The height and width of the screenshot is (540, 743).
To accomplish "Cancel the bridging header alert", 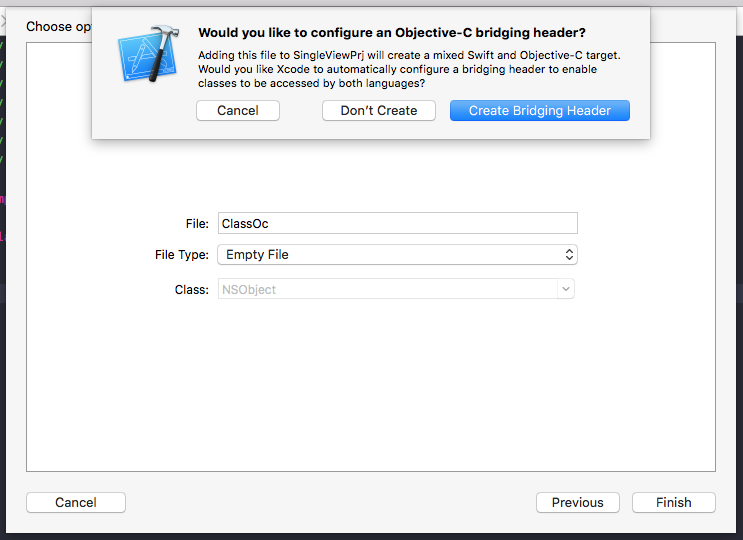I will click(x=238, y=110).
